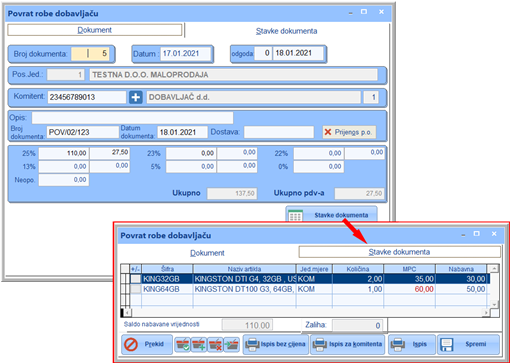Open Dokument tab in front window
510x363 pixels.
pyautogui.click(x=207, y=253)
